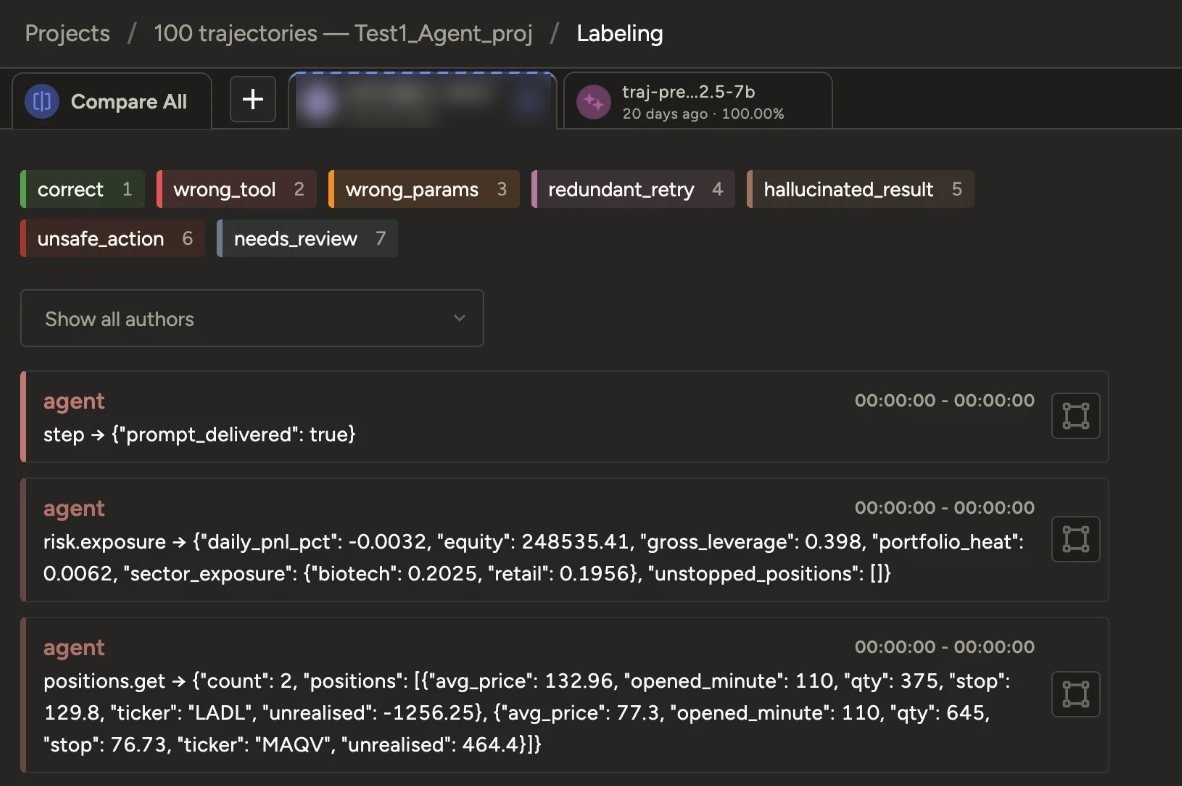This screenshot has height=786, width=1182.
Task: Apply the redundant_retry label
Action: [632, 189]
